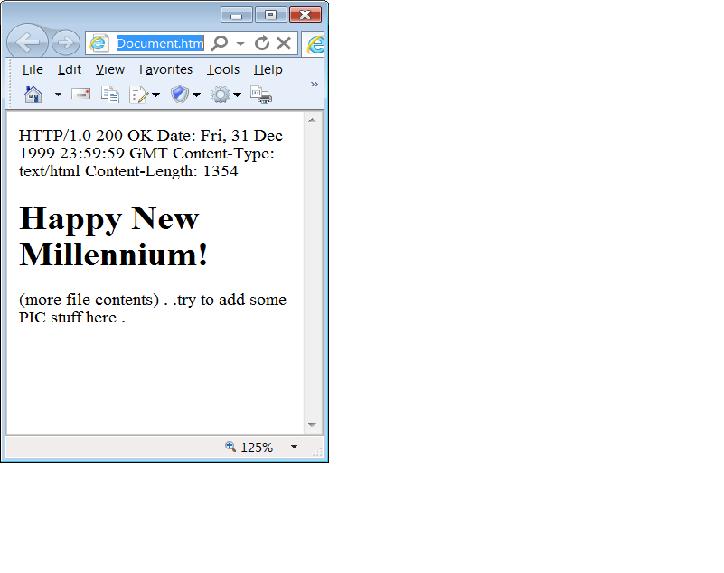Click the Refresh page icon

262,43
